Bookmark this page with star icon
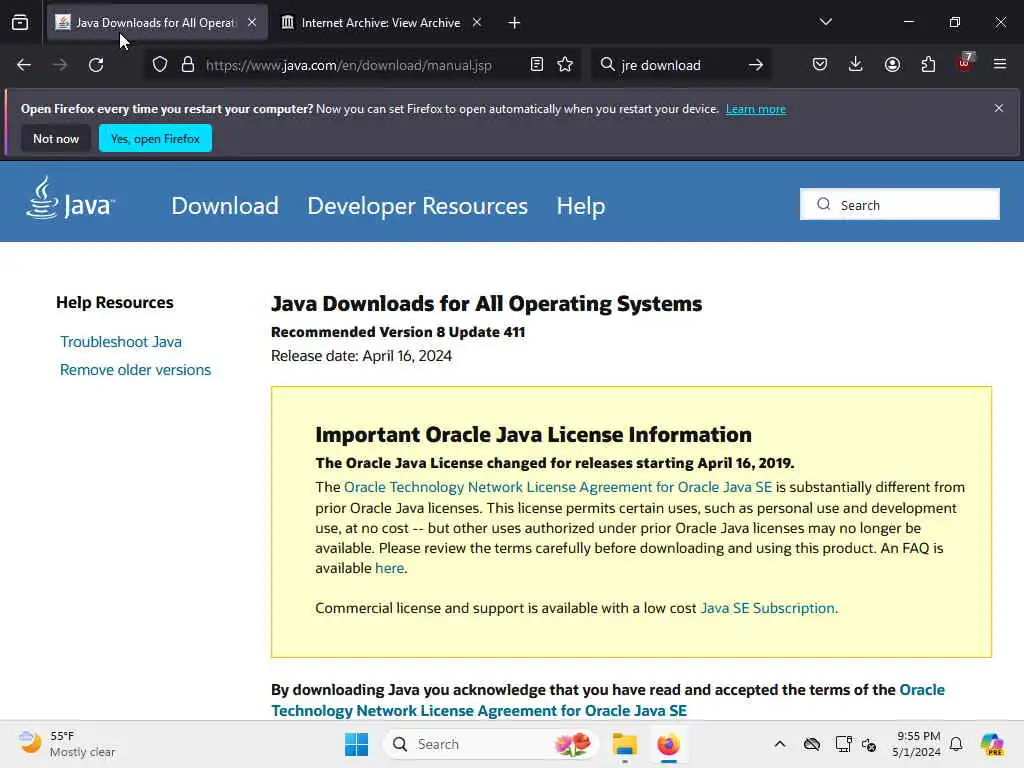Screen dimensions: 1024x768 click(566, 65)
